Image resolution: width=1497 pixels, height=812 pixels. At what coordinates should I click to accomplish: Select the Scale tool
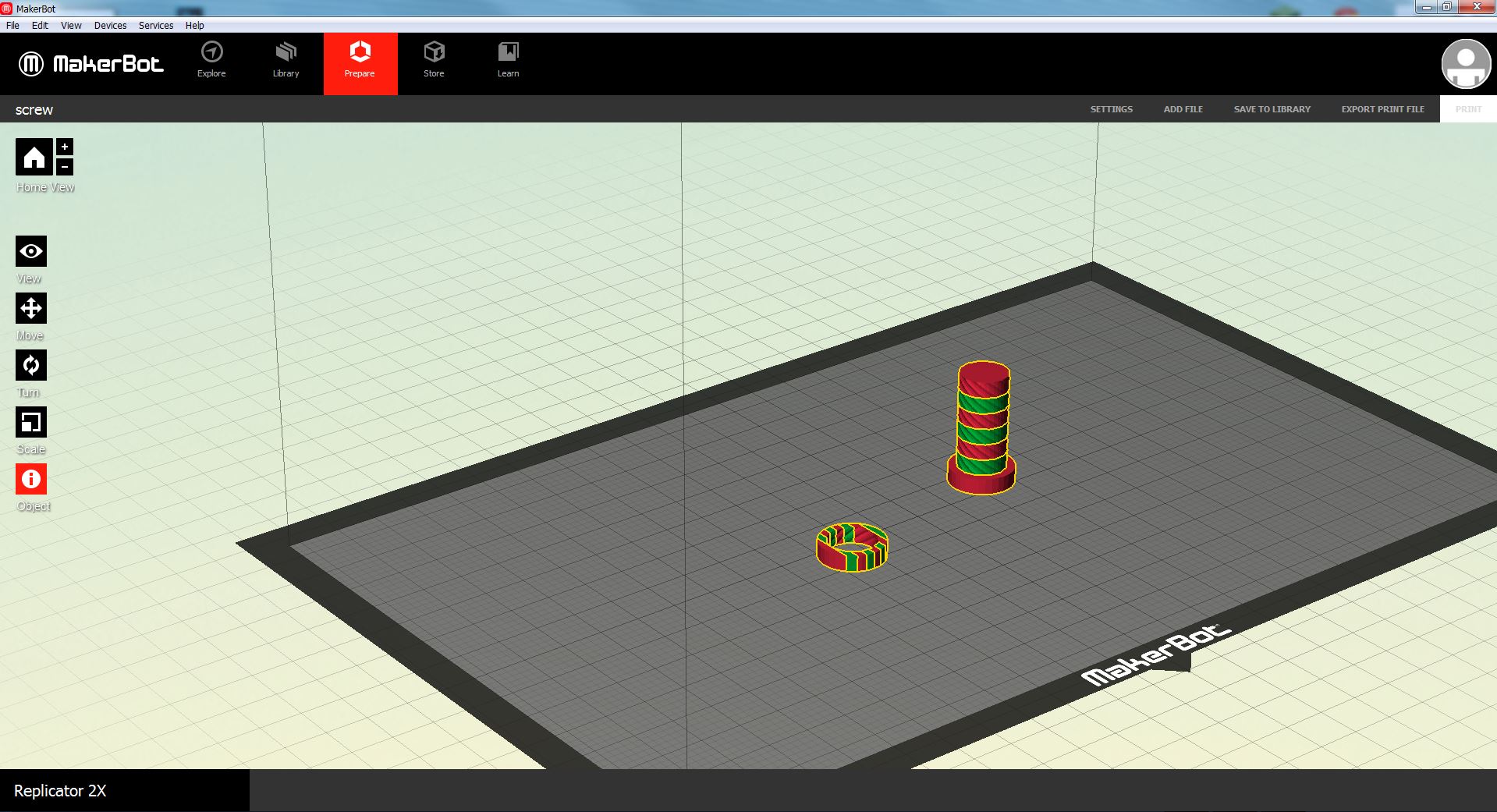pos(31,422)
